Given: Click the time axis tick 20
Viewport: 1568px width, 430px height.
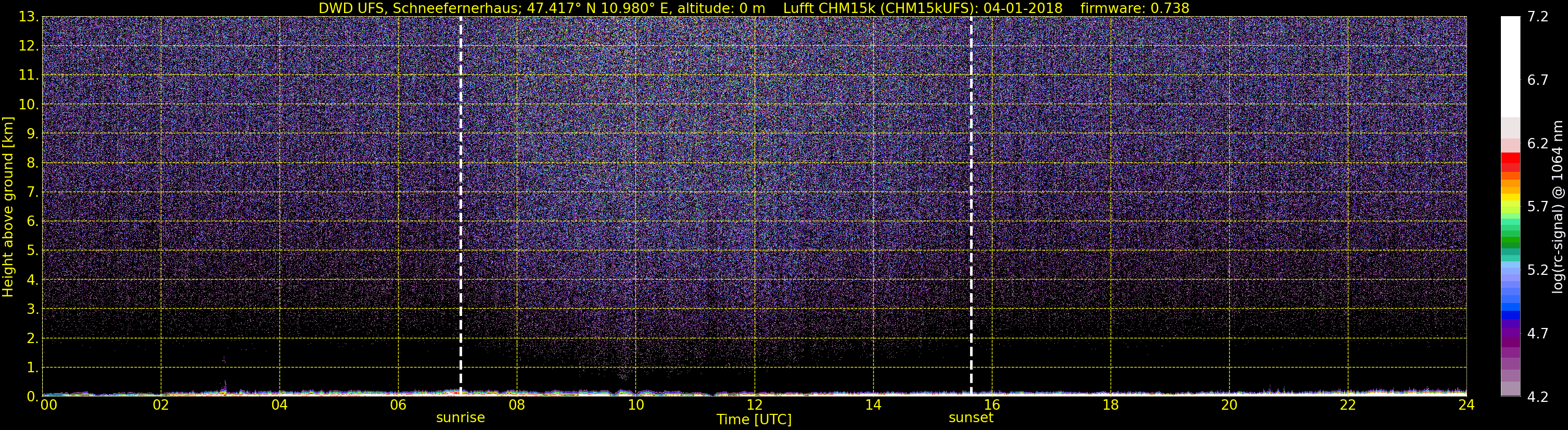Looking at the screenshot, I should tap(1229, 406).
